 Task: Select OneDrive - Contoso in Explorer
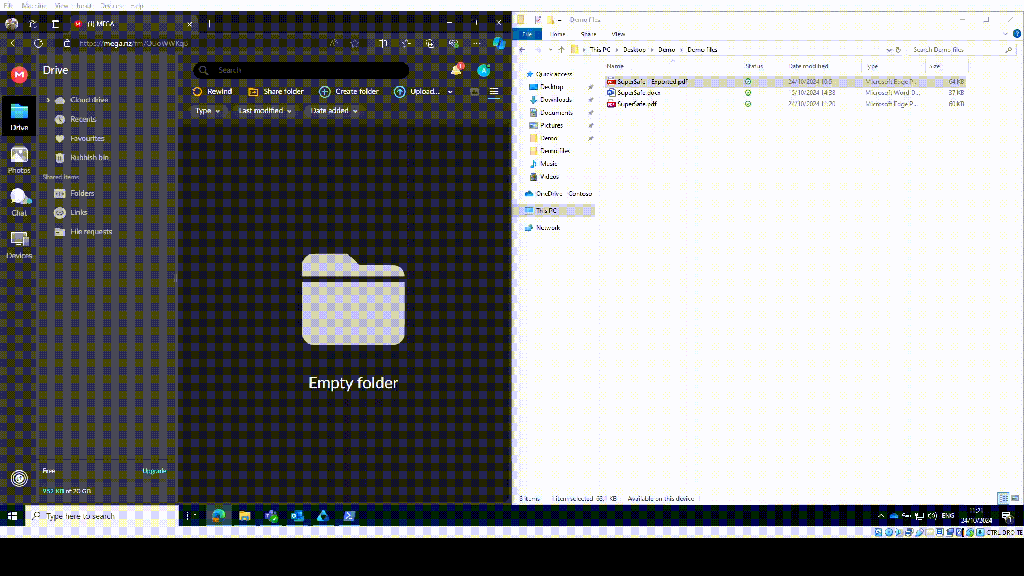point(559,194)
